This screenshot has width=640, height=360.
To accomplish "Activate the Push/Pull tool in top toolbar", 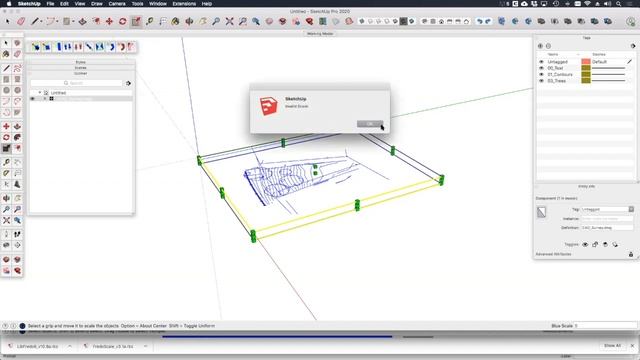I will (x=82, y=21).
